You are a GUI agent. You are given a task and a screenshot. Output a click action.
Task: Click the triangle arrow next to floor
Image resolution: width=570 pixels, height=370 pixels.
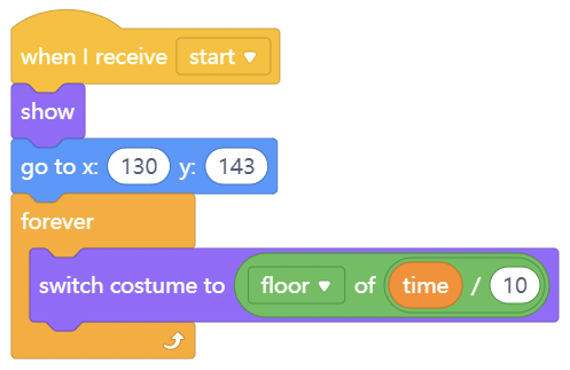click(x=324, y=286)
